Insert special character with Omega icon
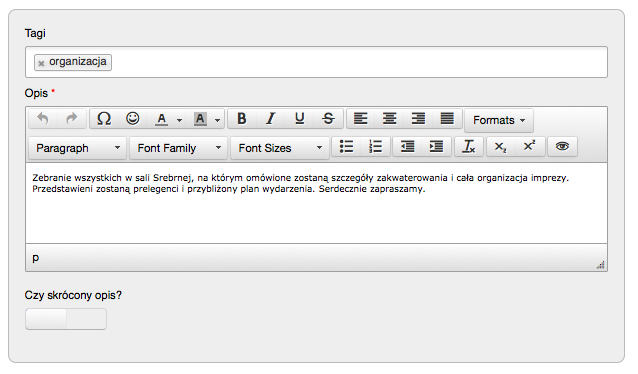The width and height of the screenshot is (638, 374). (104, 119)
